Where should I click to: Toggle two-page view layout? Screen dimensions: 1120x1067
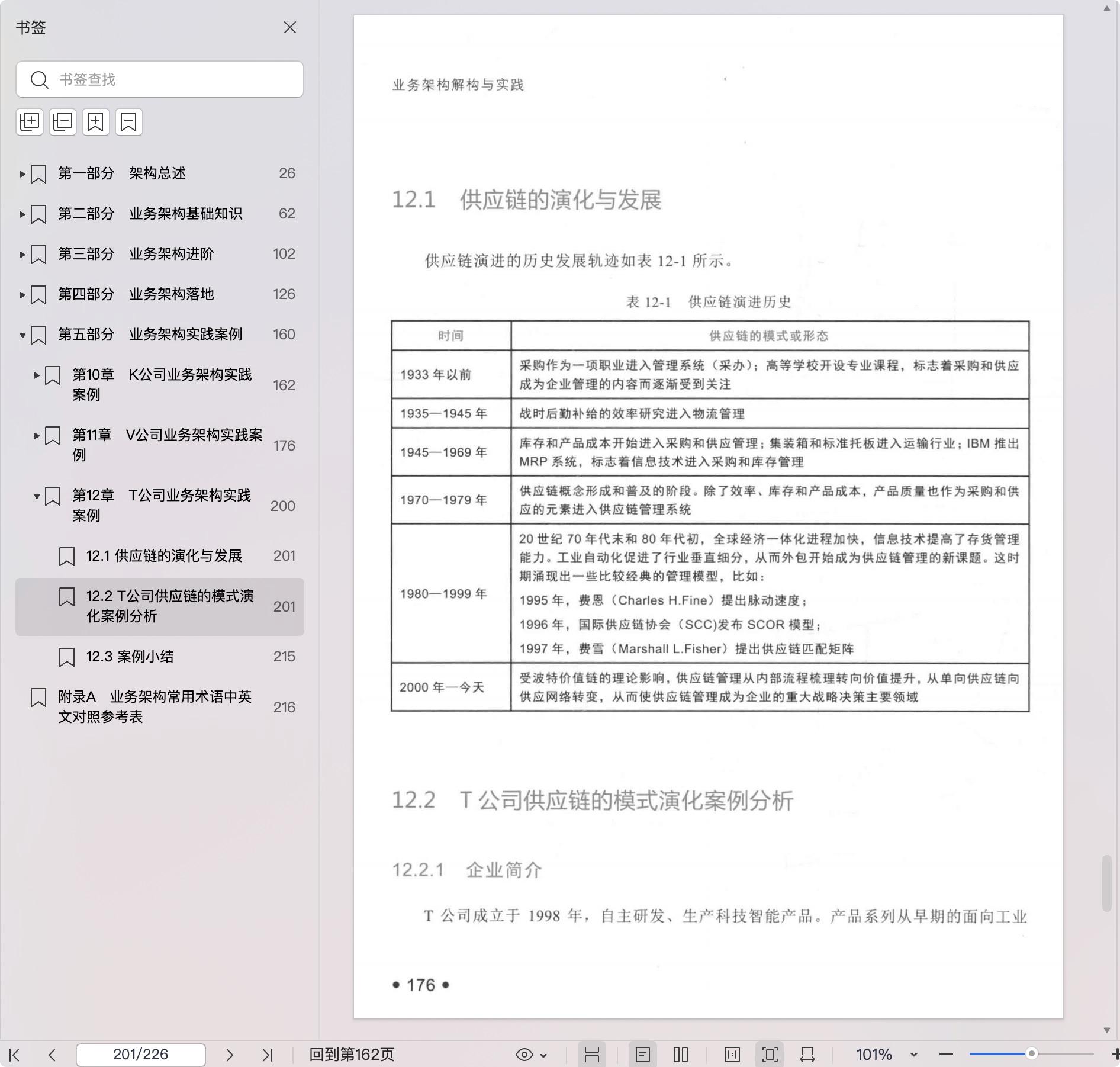[681, 1055]
